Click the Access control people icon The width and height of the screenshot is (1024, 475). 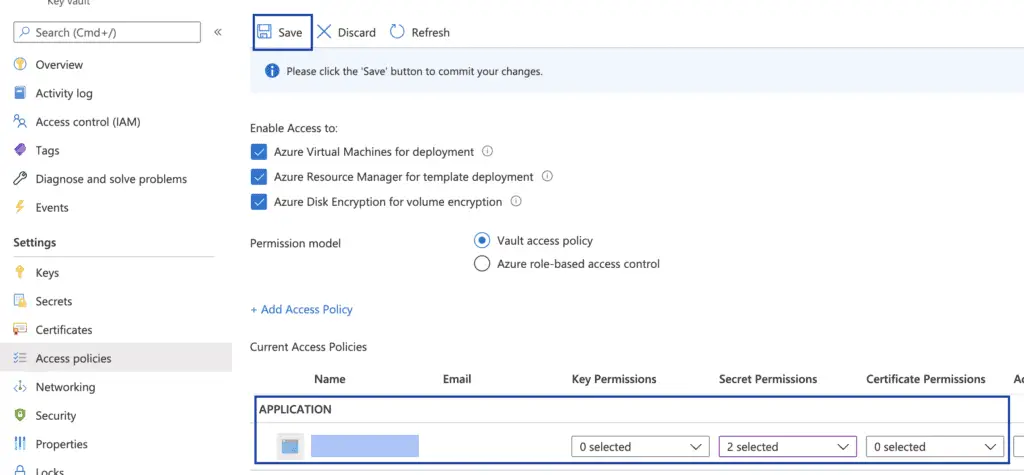20,121
